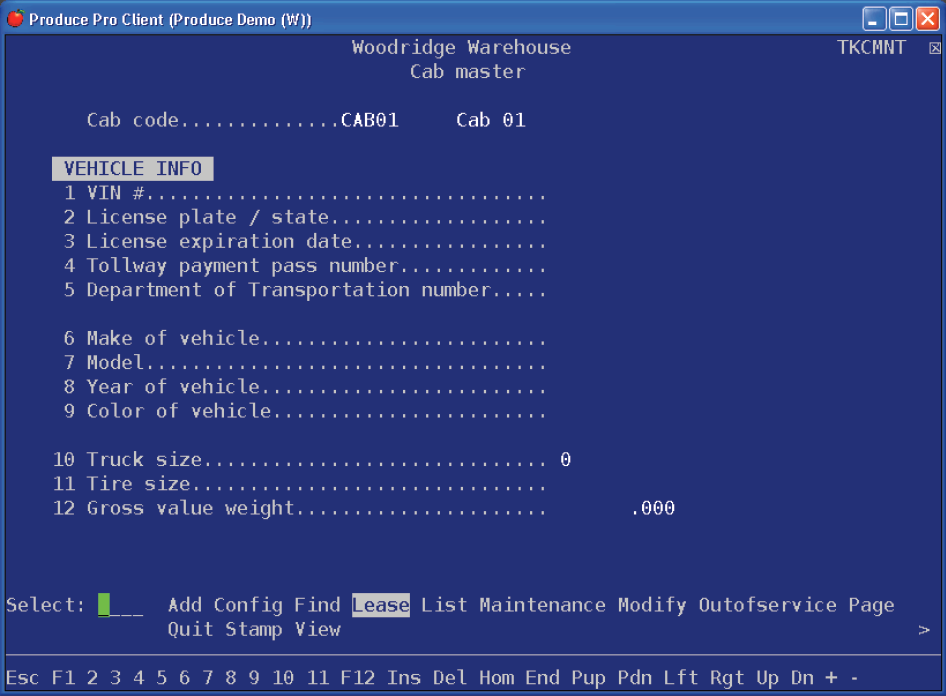Click the tomato app icon in title bar
The width and height of the screenshot is (946, 696).
(15, 19)
